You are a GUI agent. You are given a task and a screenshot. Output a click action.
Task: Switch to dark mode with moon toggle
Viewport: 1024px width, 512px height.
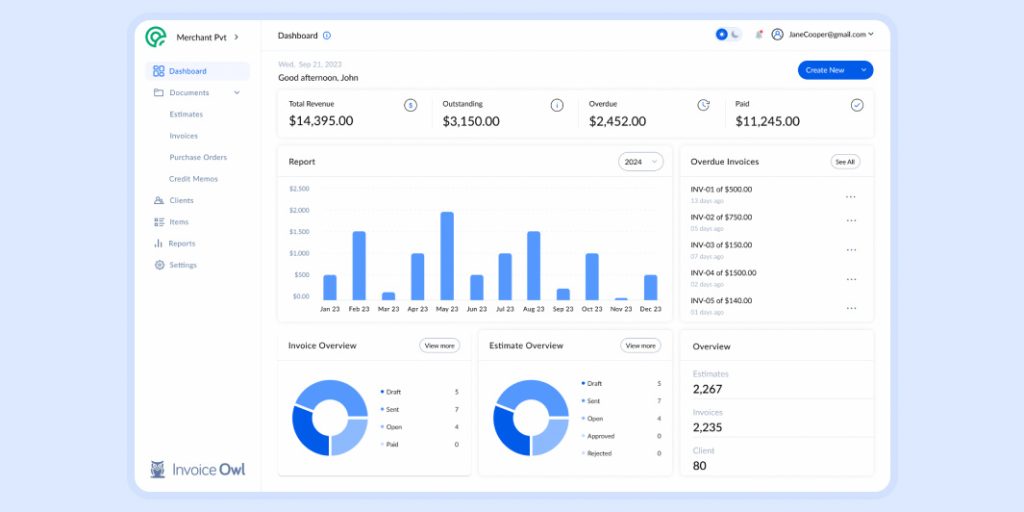click(736, 34)
